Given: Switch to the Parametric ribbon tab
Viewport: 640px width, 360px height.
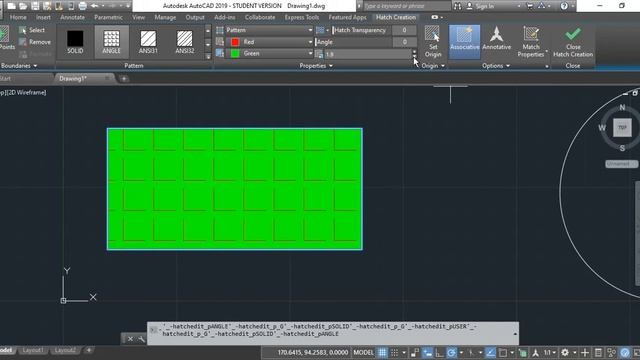Looking at the screenshot, I should pos(108,18).
